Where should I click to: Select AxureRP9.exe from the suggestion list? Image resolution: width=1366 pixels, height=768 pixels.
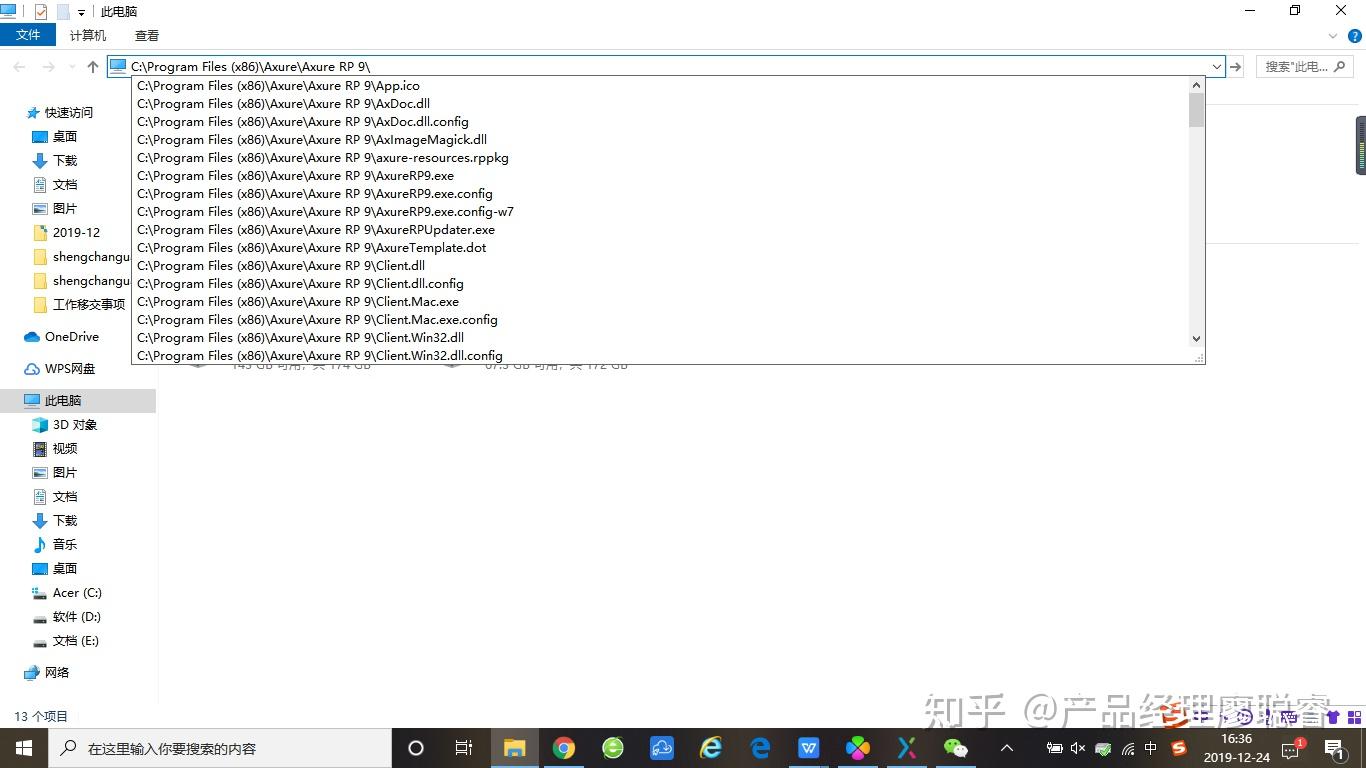pyautogui.click(x=661, y=176)
